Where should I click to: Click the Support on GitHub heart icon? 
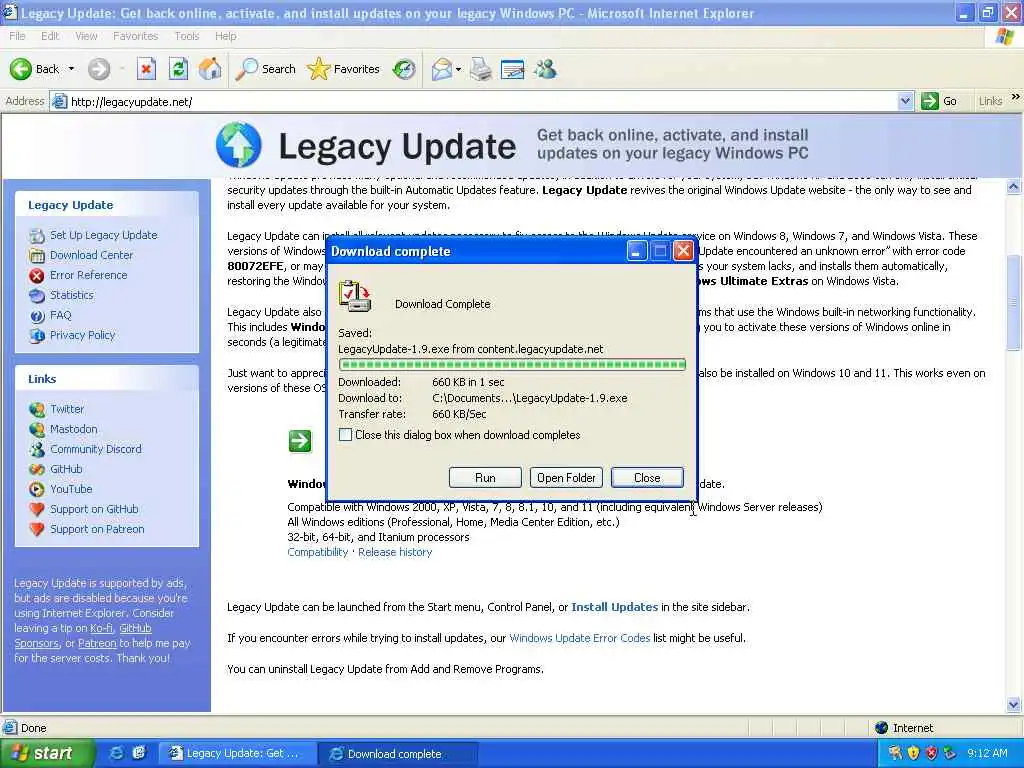pos(37,509)
